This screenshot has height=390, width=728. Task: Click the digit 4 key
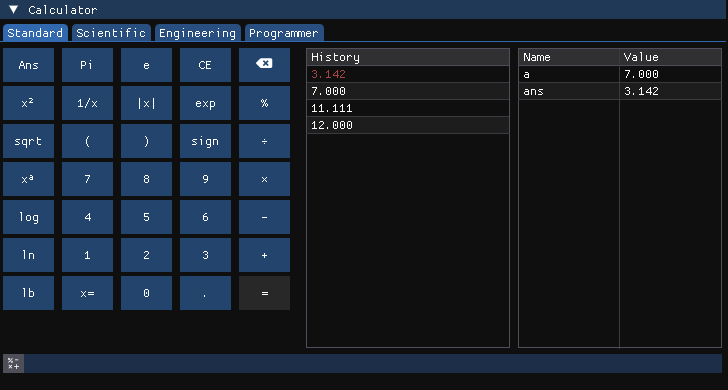[x=87, y=217]
